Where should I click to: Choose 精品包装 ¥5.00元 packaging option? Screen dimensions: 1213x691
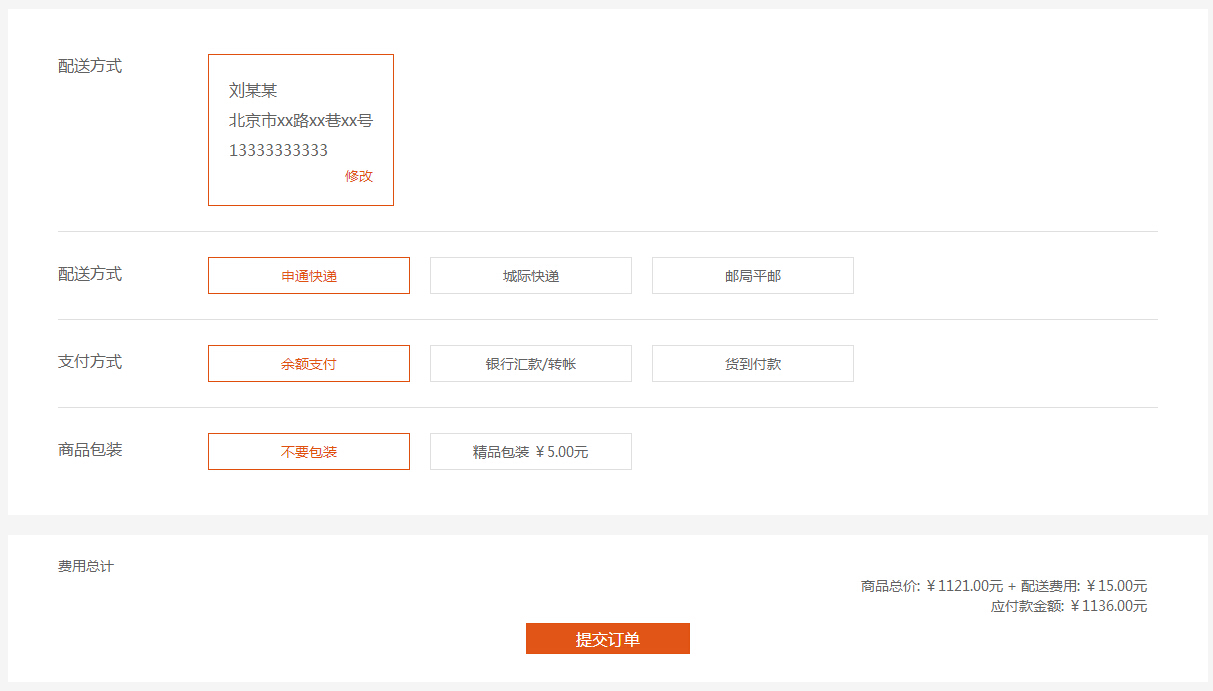click(x=531, y=452)
